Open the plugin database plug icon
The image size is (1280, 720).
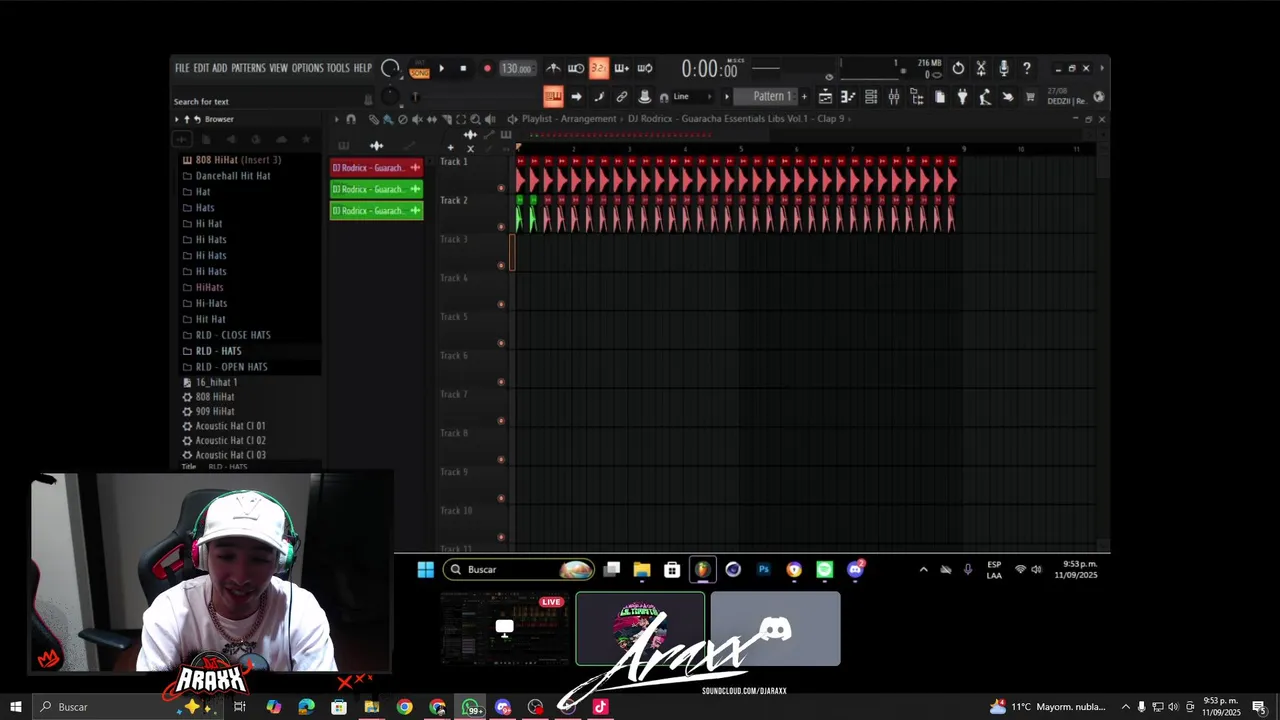point(962,97)
